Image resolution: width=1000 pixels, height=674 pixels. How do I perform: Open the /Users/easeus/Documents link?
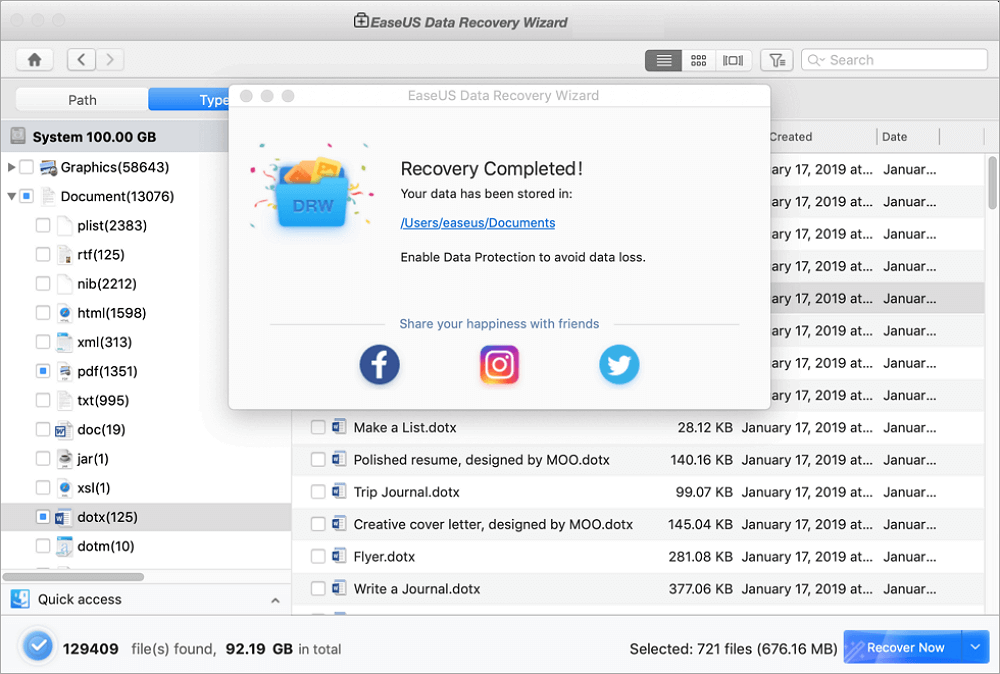(x=478, y=223)
